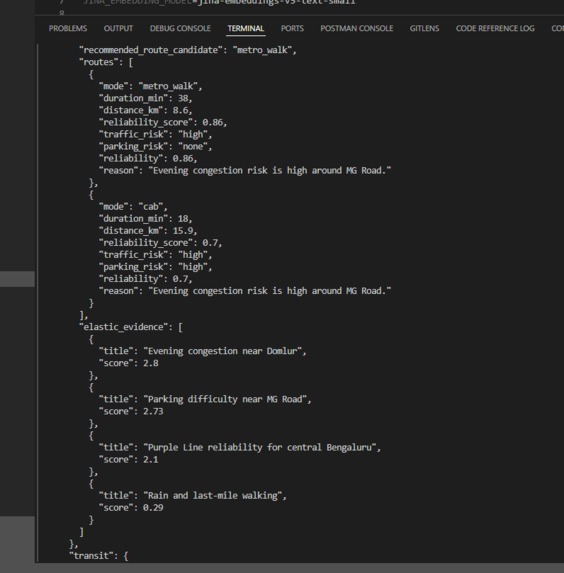Screen dimensions: 564x573
Task: Click the "score": 2.73 line
Action: (x=131, y=411)
